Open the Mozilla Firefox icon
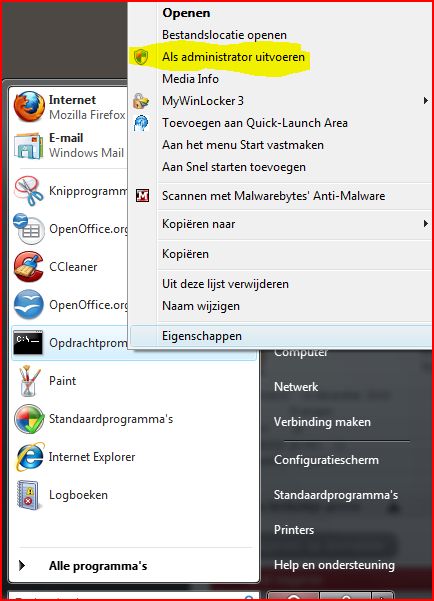 (29, 107)
